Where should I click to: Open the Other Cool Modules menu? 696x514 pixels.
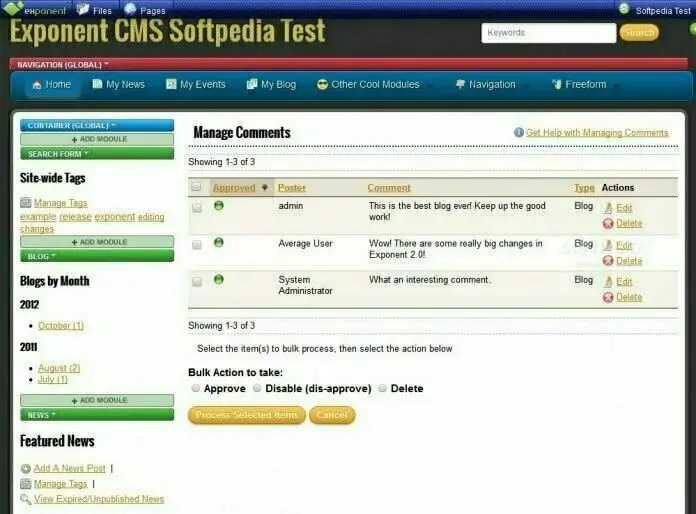tap(375, 84)
